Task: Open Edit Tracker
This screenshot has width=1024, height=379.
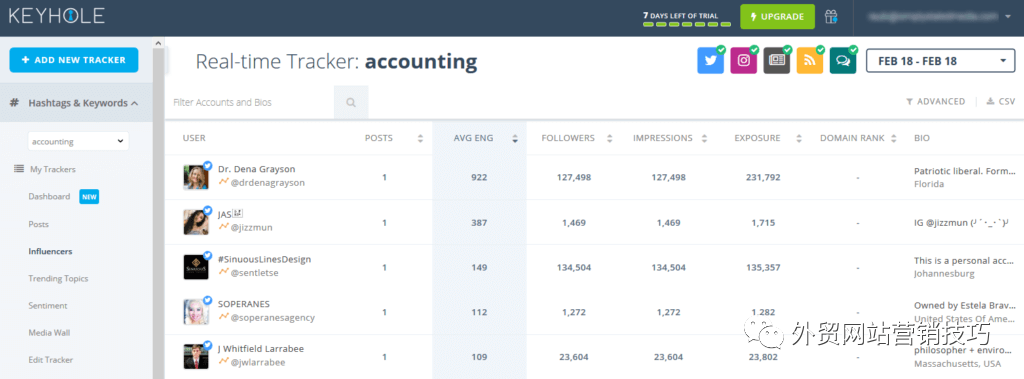Action: [x=50, y=359]
